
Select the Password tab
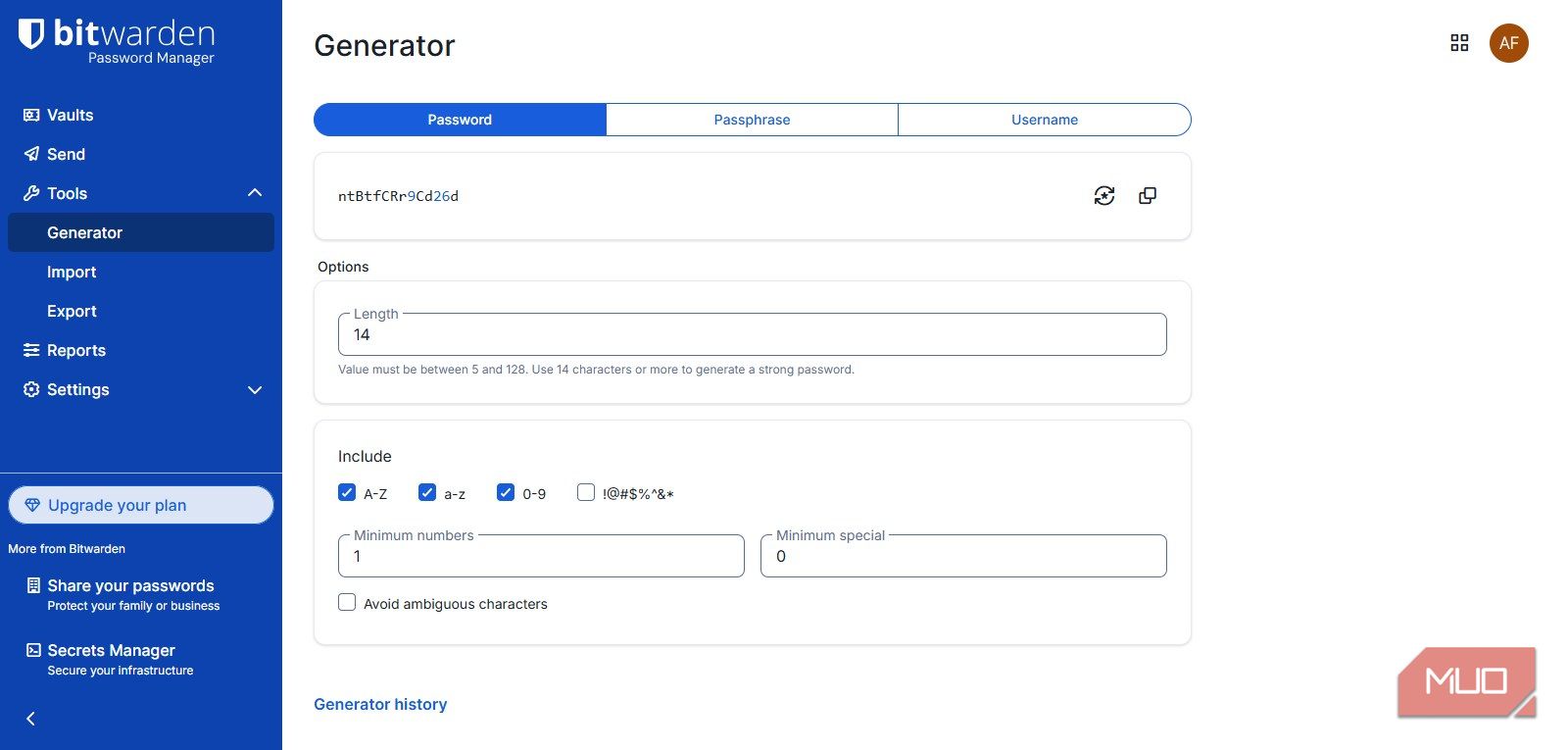(x=460, y=120)
